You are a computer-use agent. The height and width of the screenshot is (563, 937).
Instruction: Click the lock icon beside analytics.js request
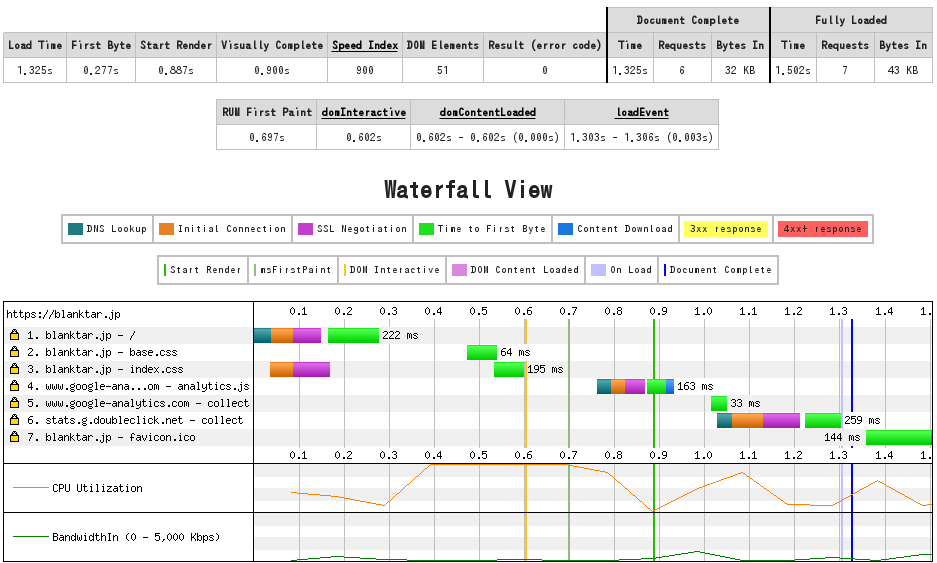[15, 386]
